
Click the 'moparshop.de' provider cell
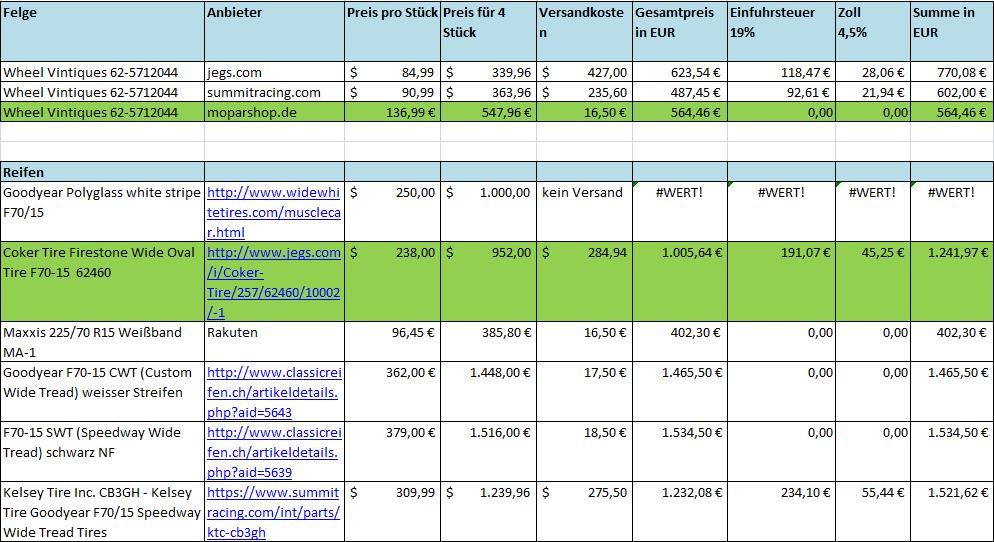274,112
